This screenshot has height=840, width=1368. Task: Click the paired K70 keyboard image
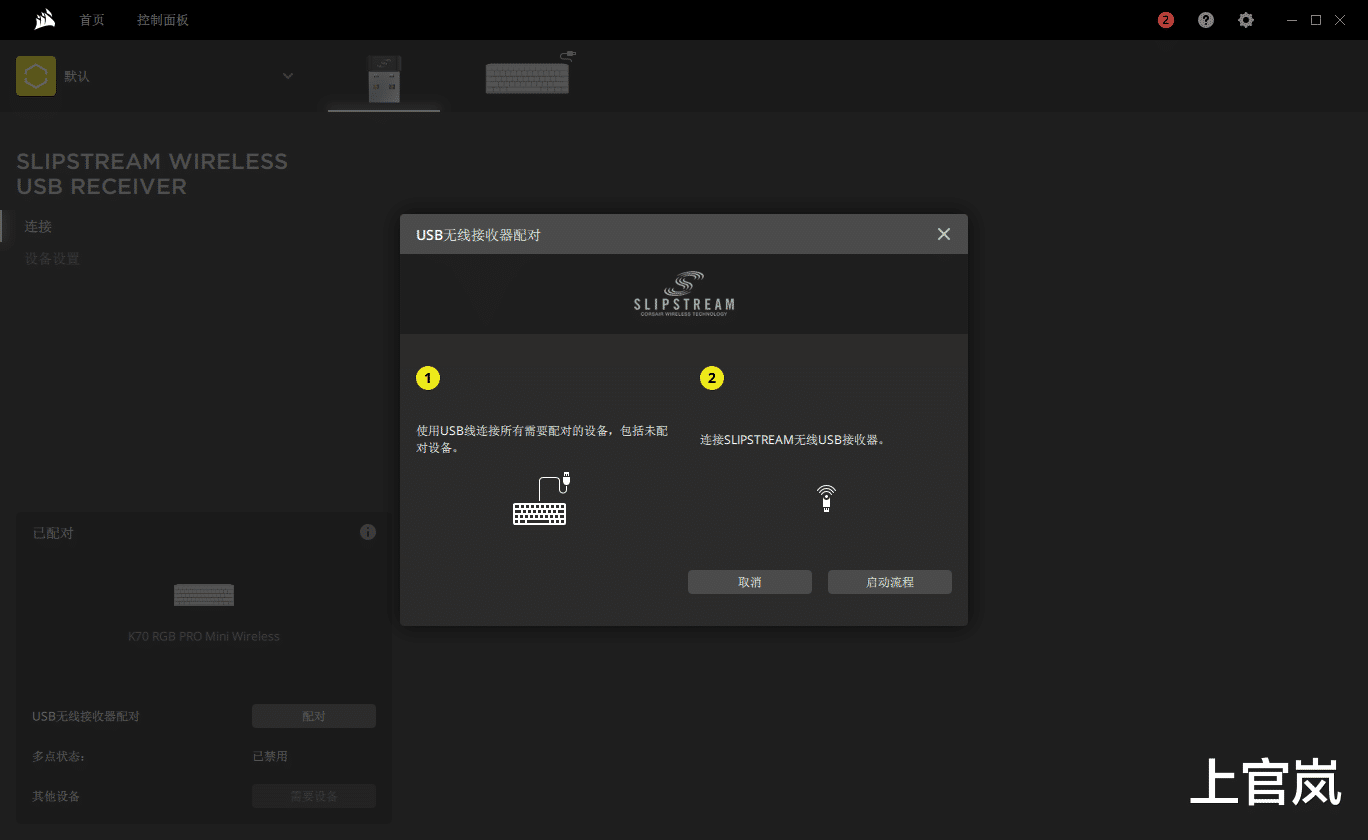coord(204,595)
